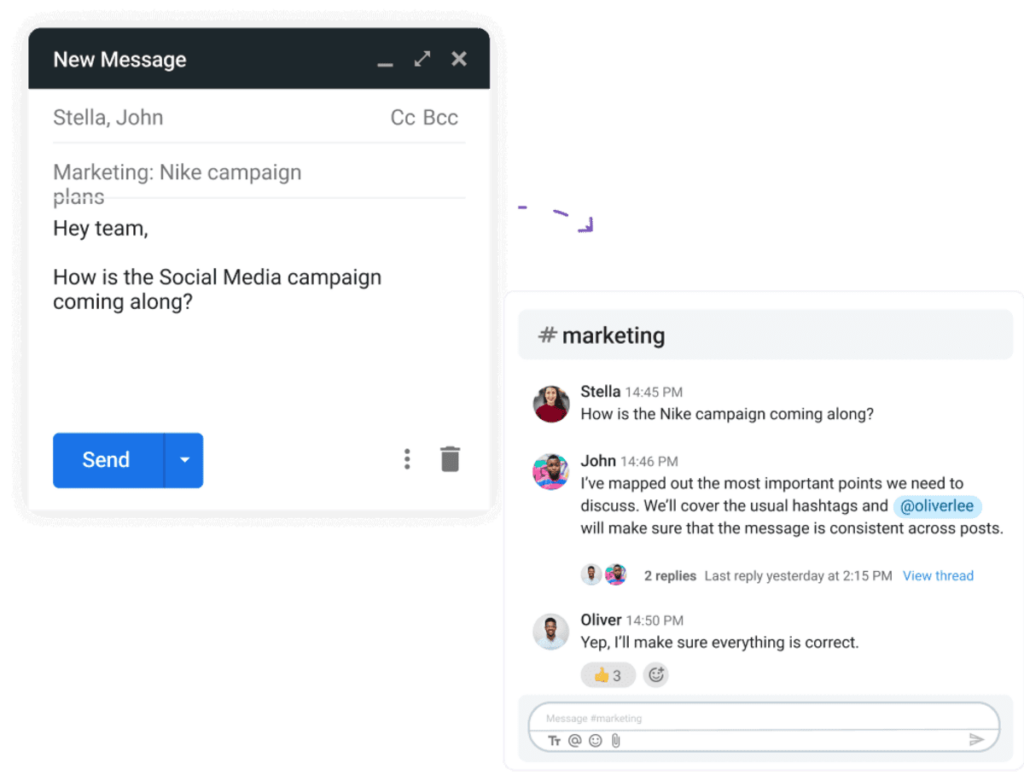Open the emoji picker in the message composer
1024x781 pixels.
[596, 740]
